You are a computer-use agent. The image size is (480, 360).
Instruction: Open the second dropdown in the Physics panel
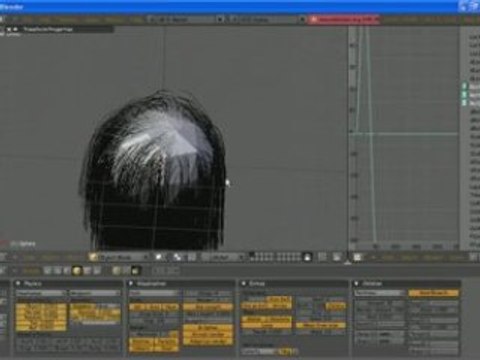[x=95, y=293]
